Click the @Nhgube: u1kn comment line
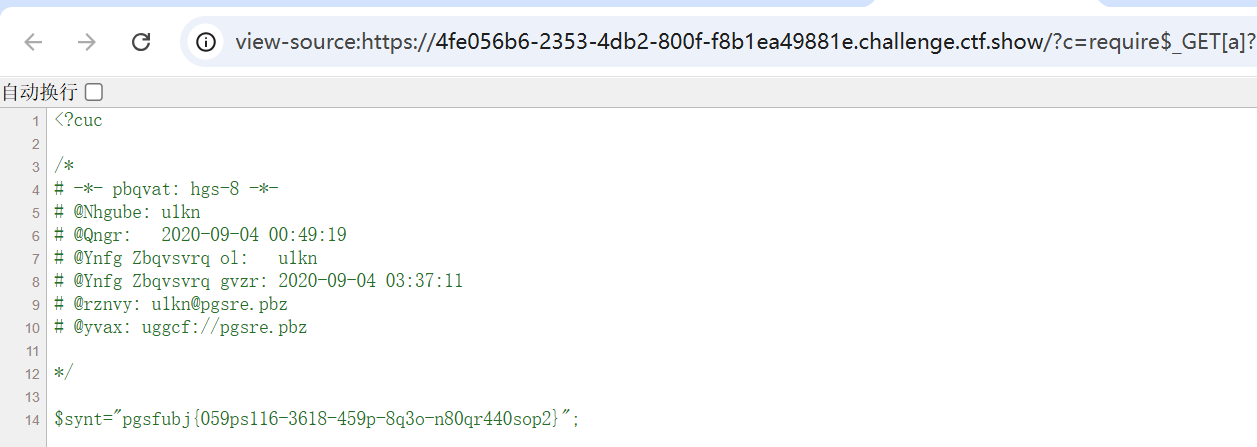The image size is (1257, 447). click(x=128, y=213)
